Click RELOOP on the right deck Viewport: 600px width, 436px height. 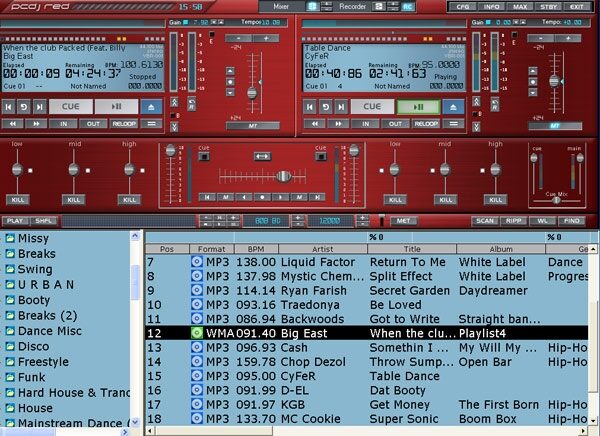[x=426, y=124]
